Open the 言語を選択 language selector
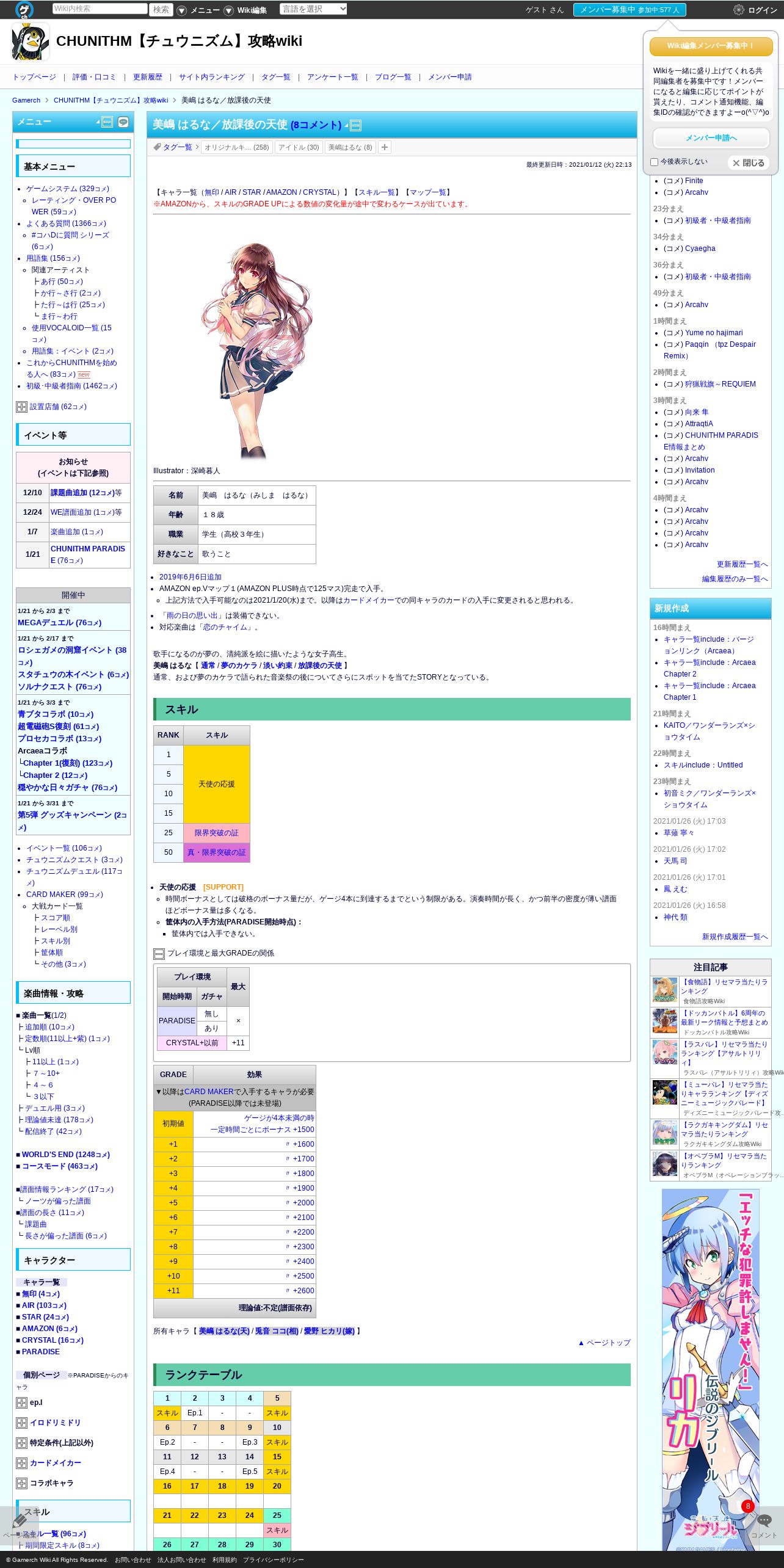This screenshot has width=784, height=1568. [x=313, y=9]
